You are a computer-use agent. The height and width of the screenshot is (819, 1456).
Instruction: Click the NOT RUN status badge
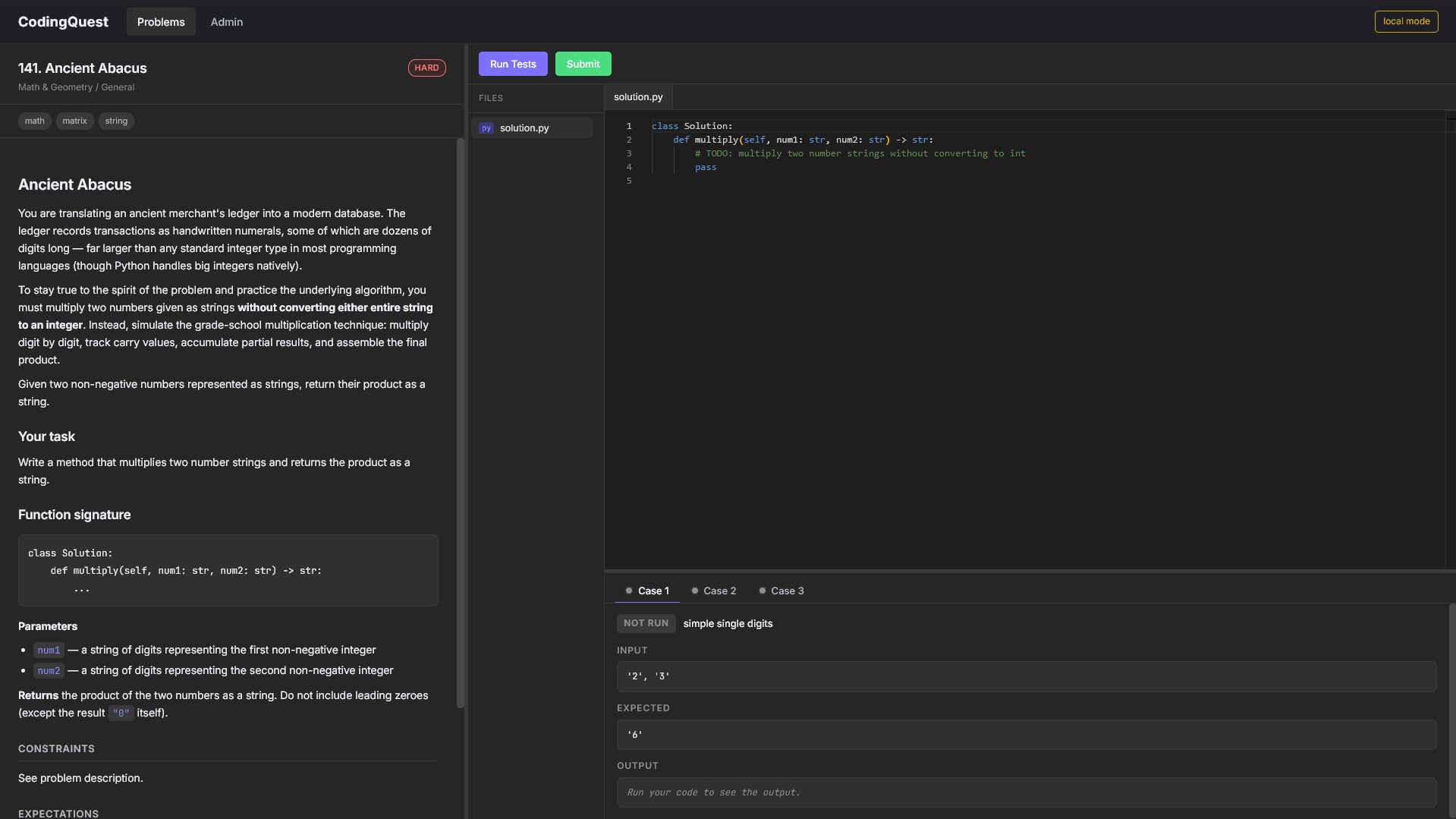point(646,623)
